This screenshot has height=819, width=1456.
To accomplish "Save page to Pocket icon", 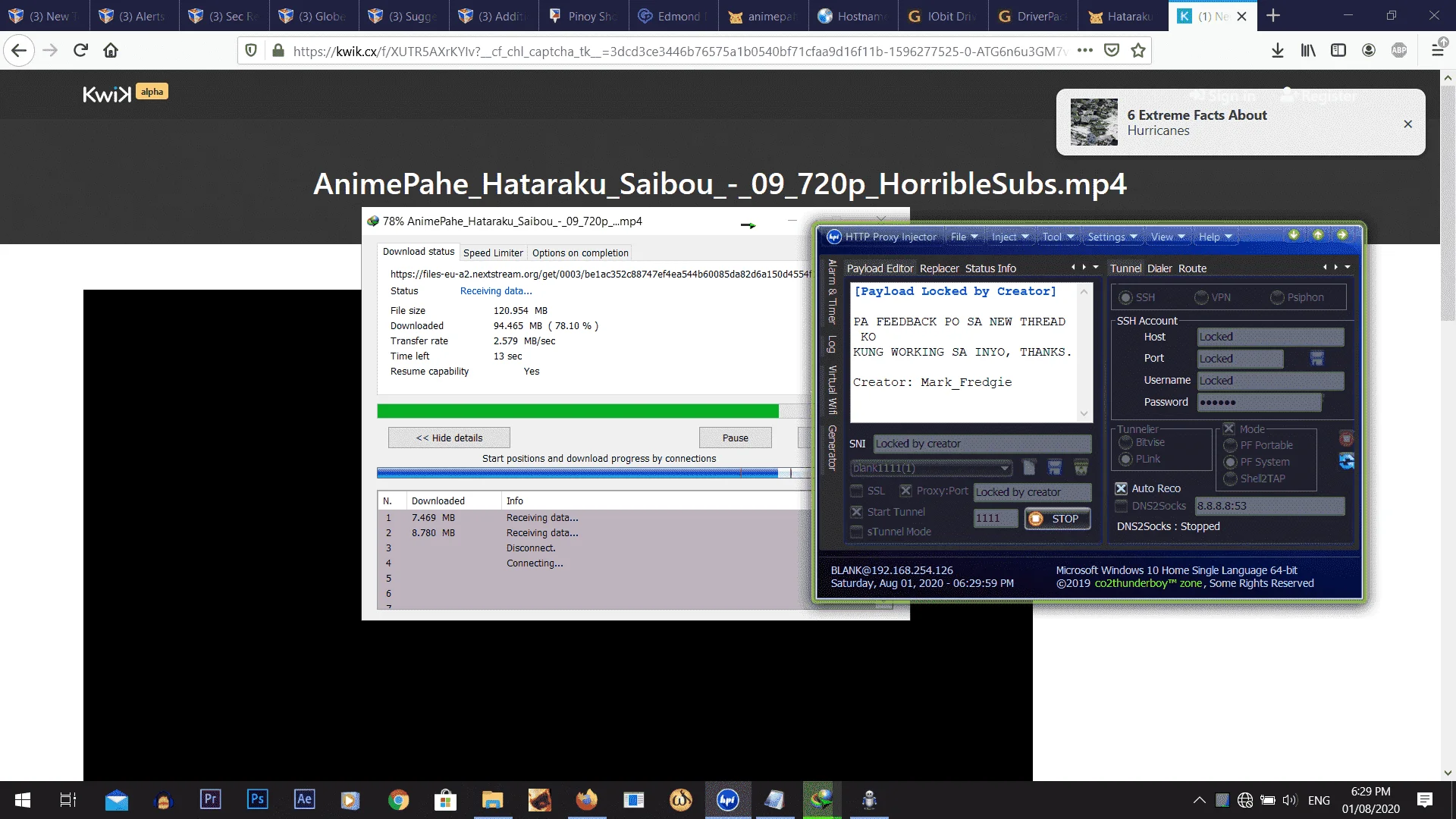I will point(1112,50).
